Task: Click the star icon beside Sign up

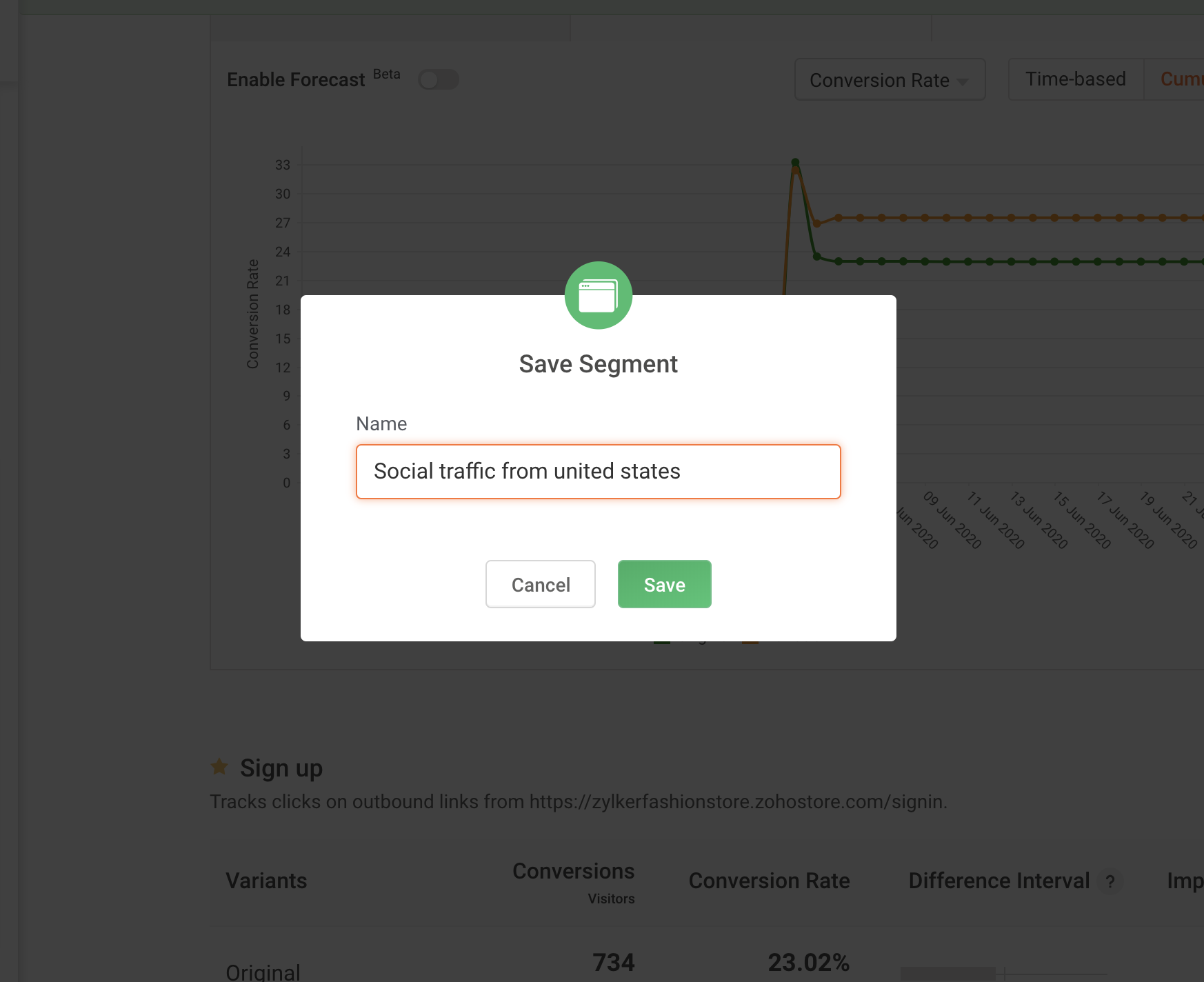Action: (219, 766)
